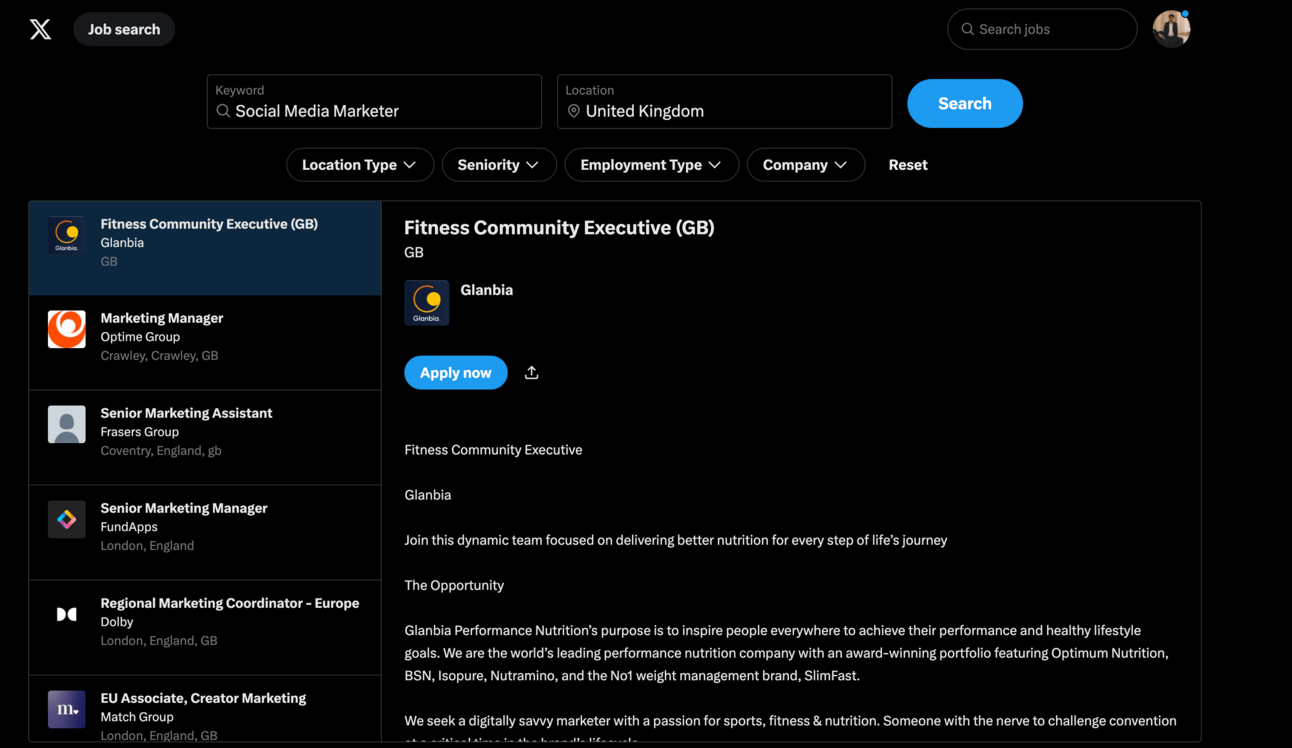Viewport: 1292px width, 748px height.
Task: Focus the Location input field
Action: 724,102
